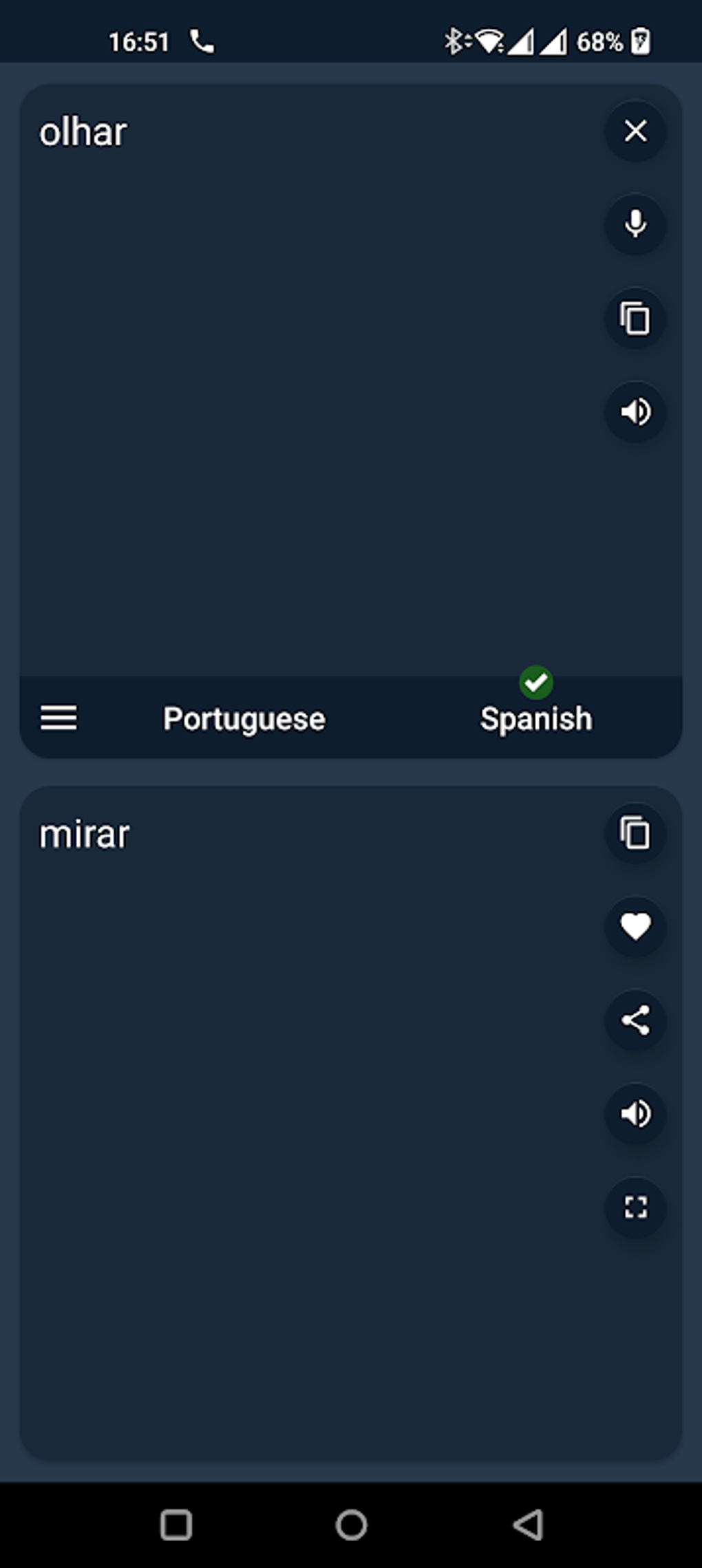Open the hamburger menu
The width and height of the screenshot is (702, 1568).
tap(58, 718)
